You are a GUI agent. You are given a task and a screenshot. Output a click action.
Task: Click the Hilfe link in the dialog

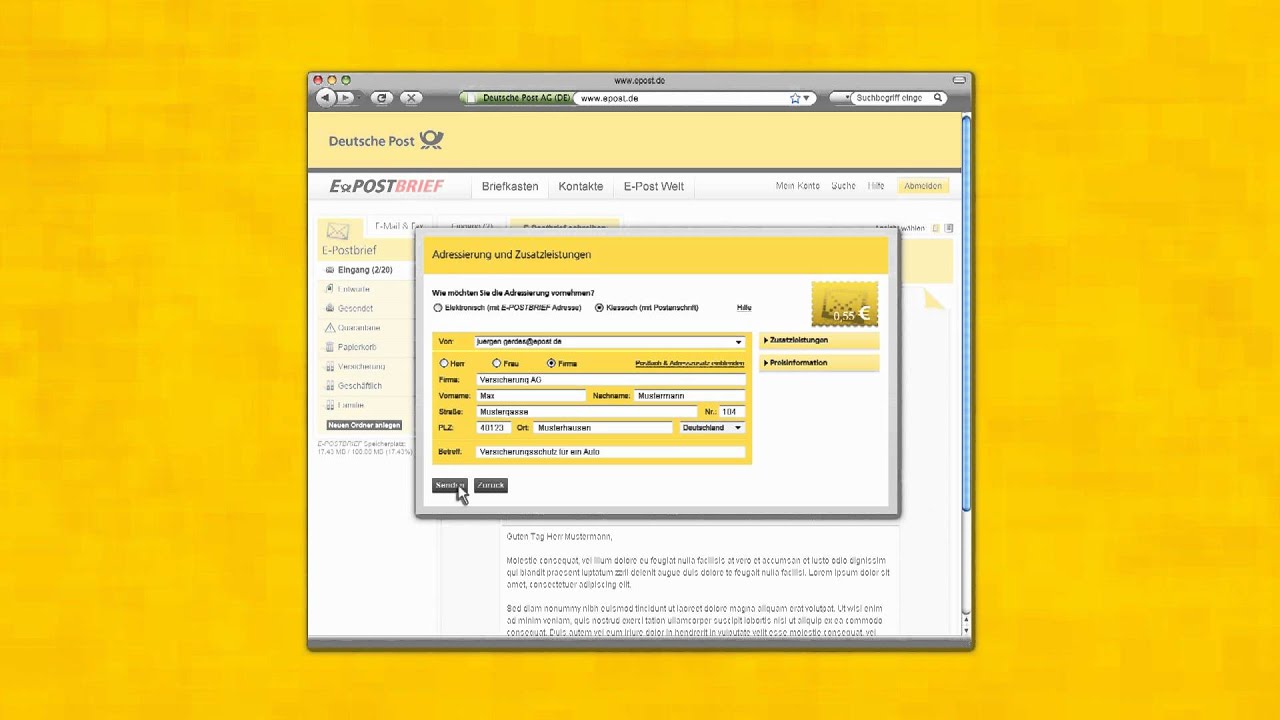pyautogui.click(x=744, y=308)
